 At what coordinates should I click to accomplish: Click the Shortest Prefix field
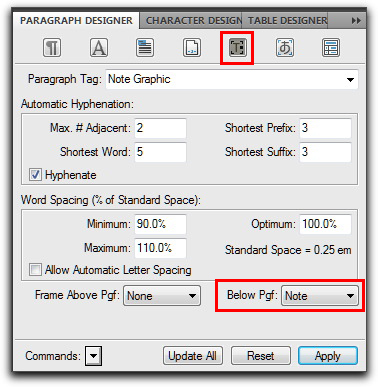(325, 128)
